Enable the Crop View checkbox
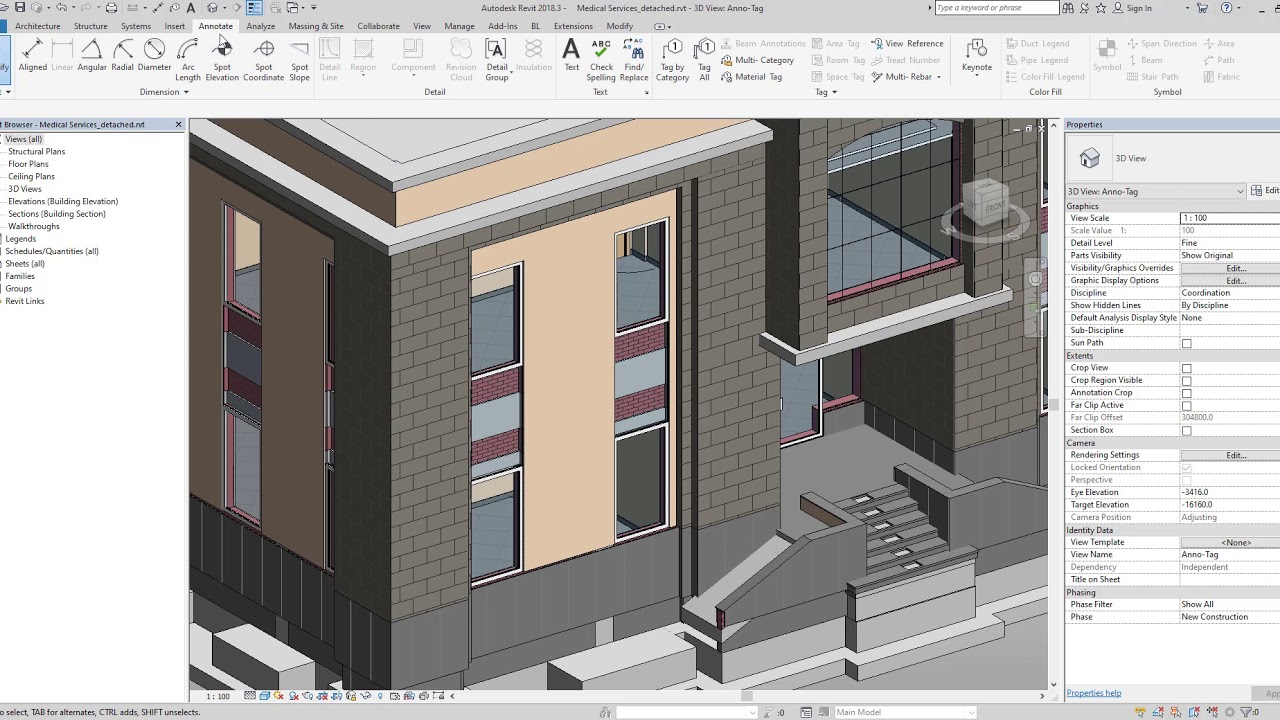Image resolution: width=1280 pixels, height=720 pixels. click(x=1187, y=368)
